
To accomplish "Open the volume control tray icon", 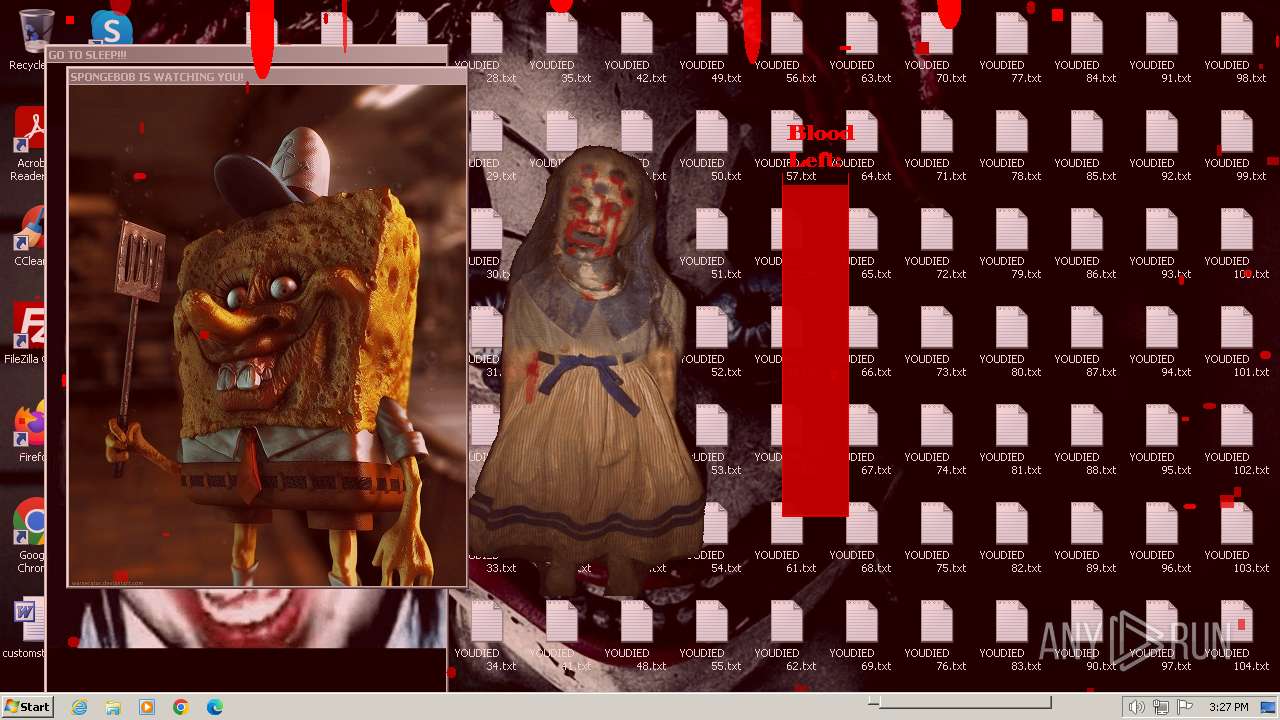I will coord(1136,707).
